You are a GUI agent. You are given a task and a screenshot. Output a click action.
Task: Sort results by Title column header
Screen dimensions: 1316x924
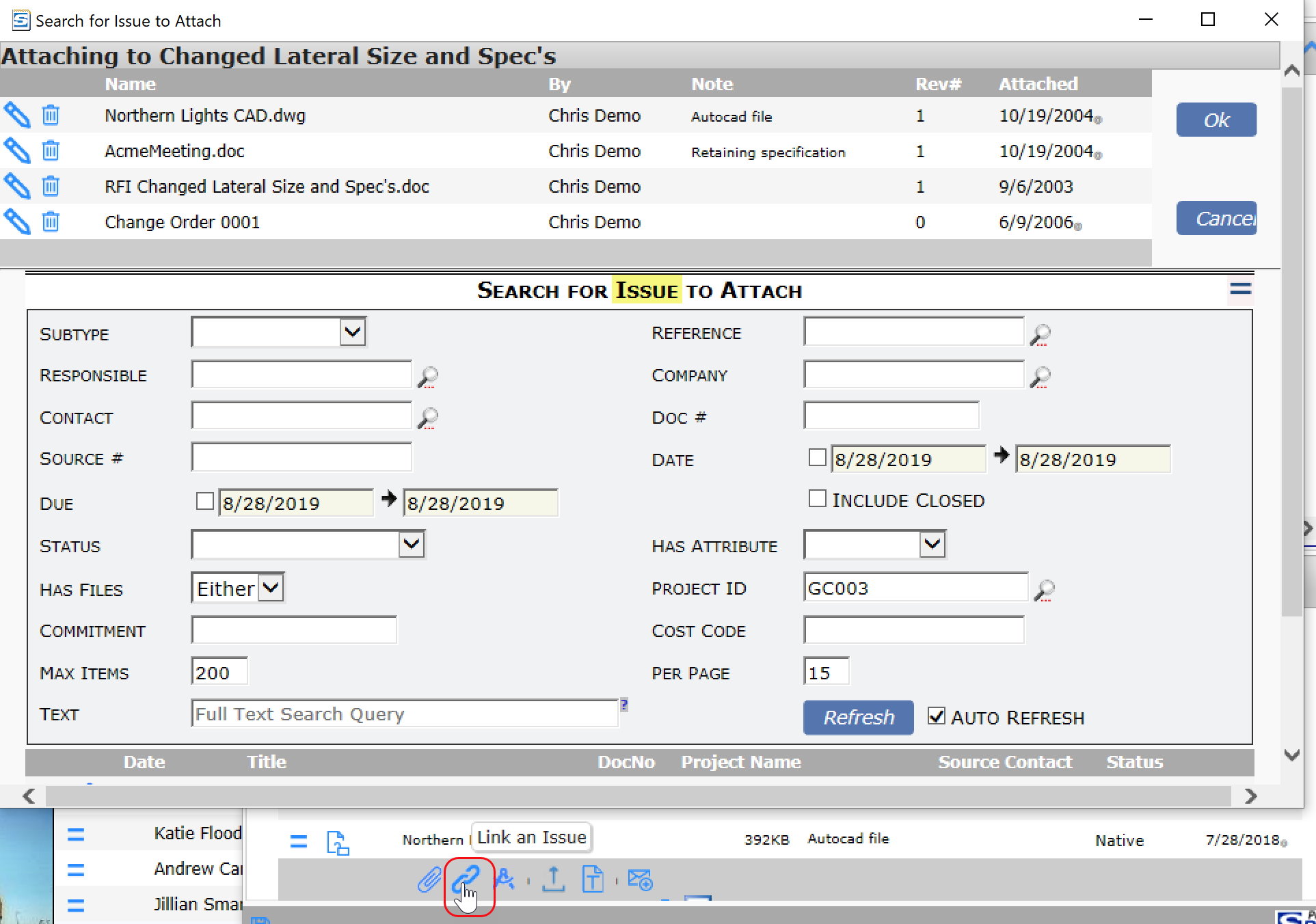(x=267, y=762)
